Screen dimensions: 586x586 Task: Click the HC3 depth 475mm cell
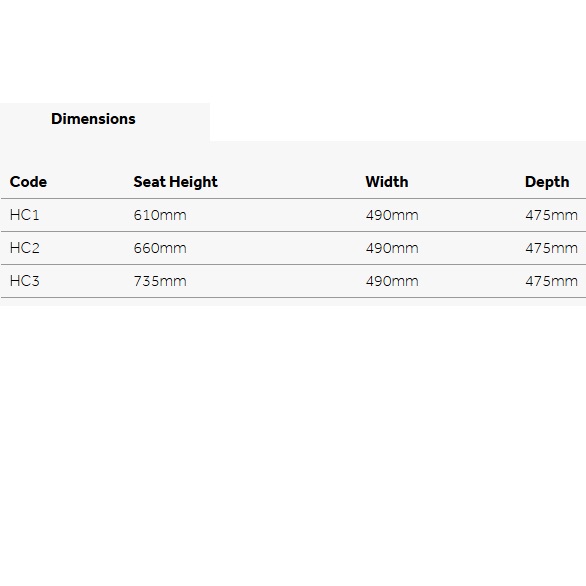[552, 281]
